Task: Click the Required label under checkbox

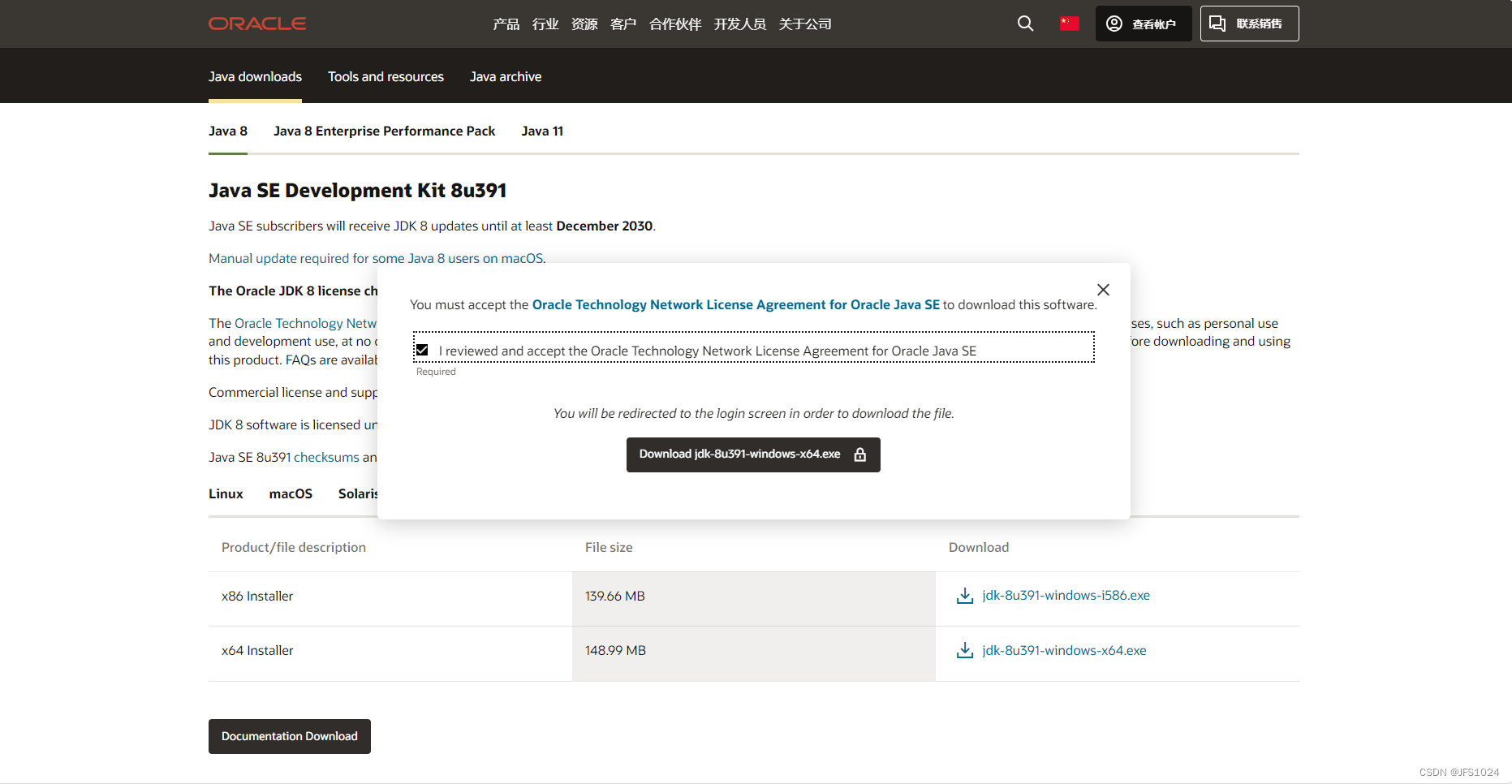Action: tap(436, 372)
